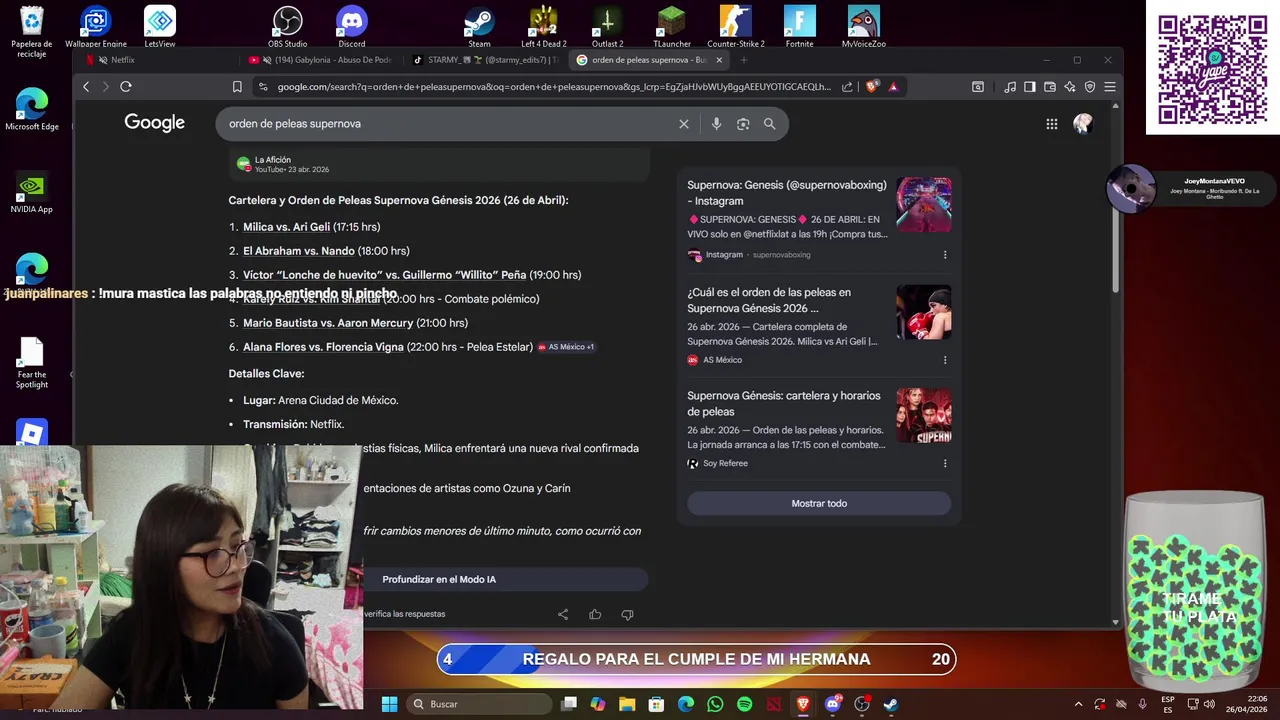Open a new browser tab
1280x720 pixels.
pos(744,60)
